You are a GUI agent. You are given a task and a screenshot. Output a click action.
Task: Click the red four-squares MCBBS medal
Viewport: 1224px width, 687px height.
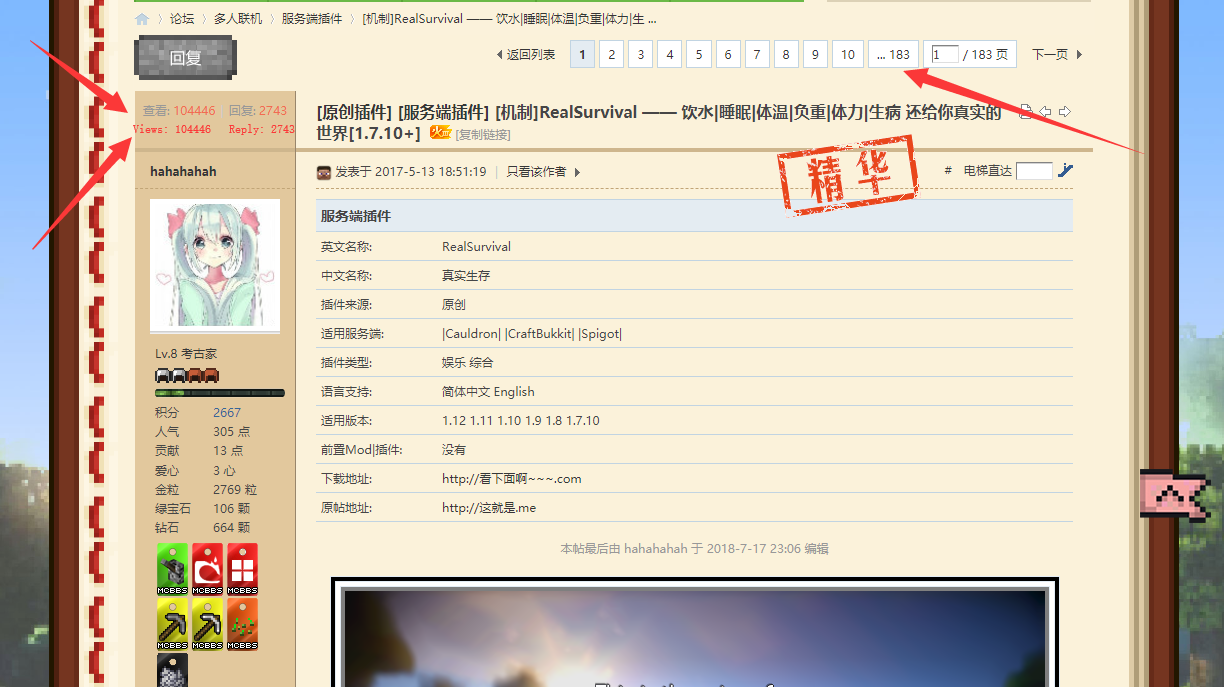242,569
